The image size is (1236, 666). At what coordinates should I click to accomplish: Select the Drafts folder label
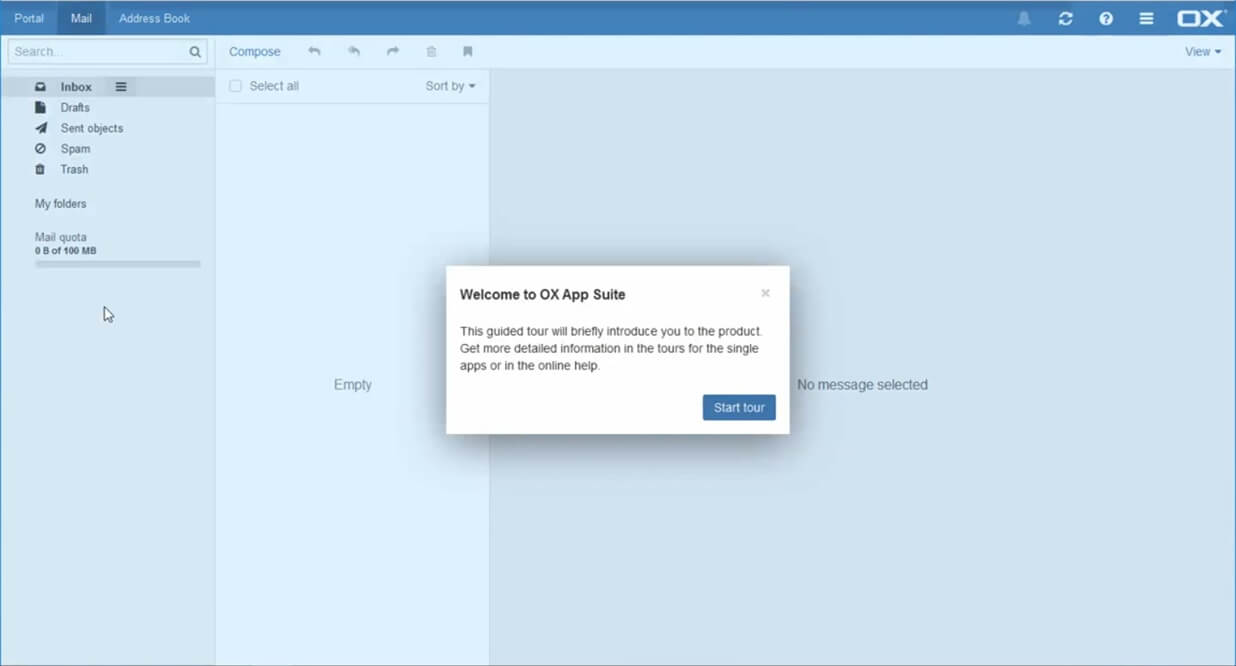pyautogui.click(x=75, y=107)
